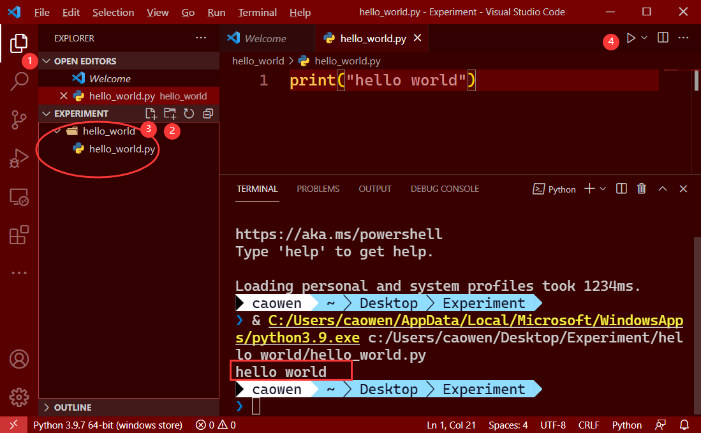Refresh the Explorer file tree
The width and height of the screenshot is (701, 433).
click(189, 114)
